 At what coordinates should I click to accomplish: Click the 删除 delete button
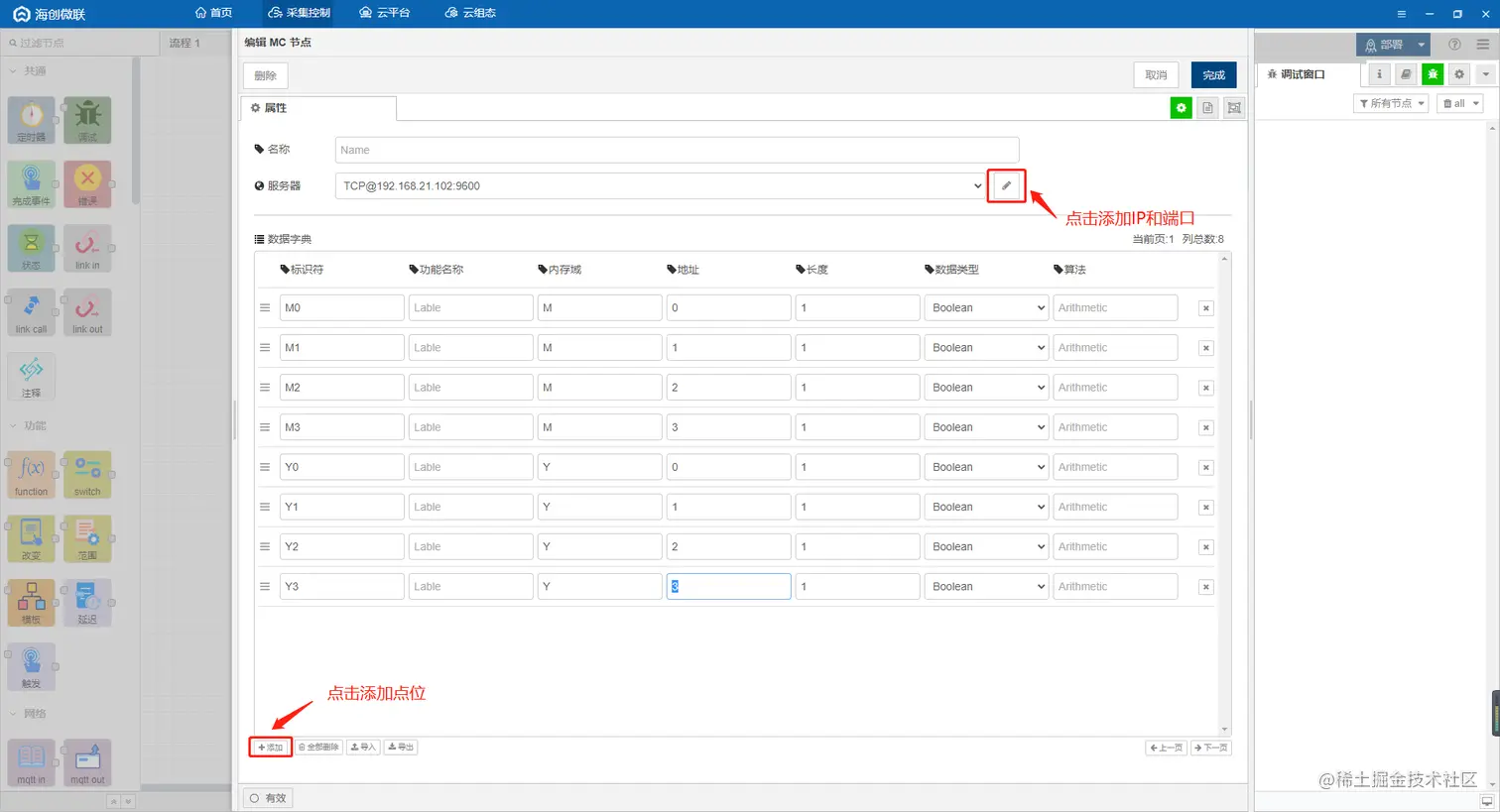point(266,75)
